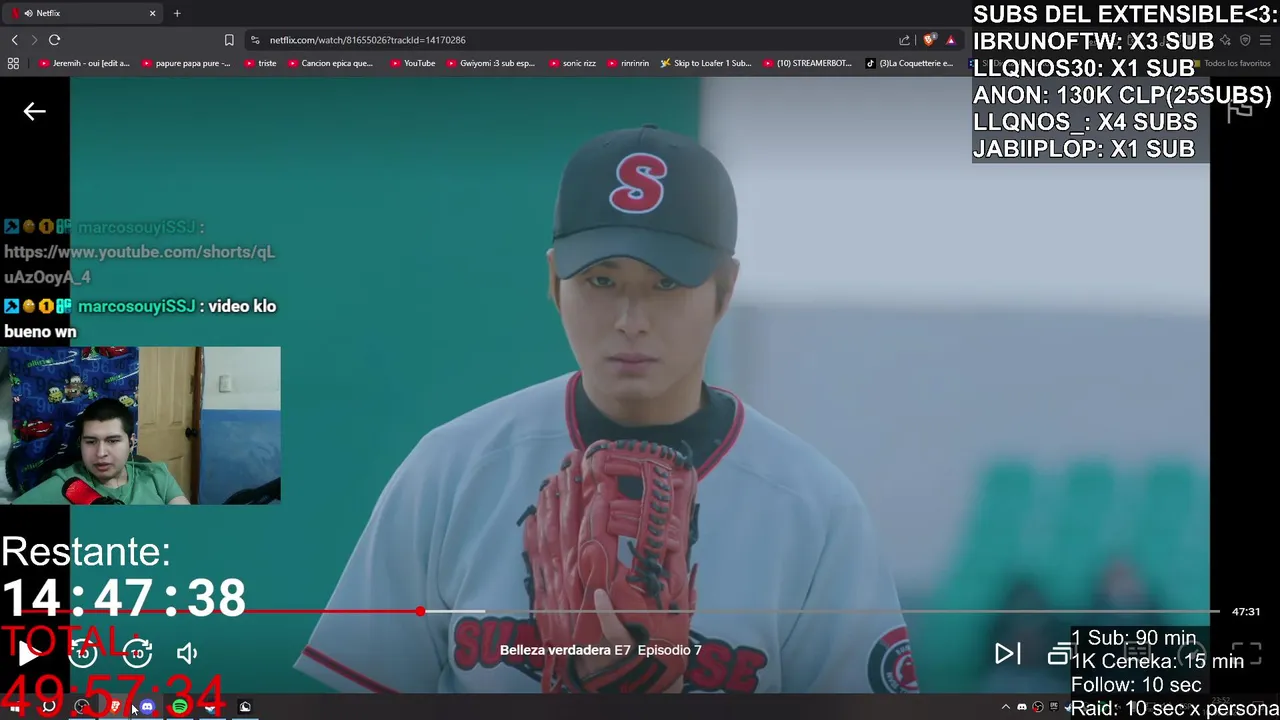Image resolution: width=1280 pixels, height=720 pixels.
Task: Expand the system tray hidden icons chevron
Action: 1006,707
